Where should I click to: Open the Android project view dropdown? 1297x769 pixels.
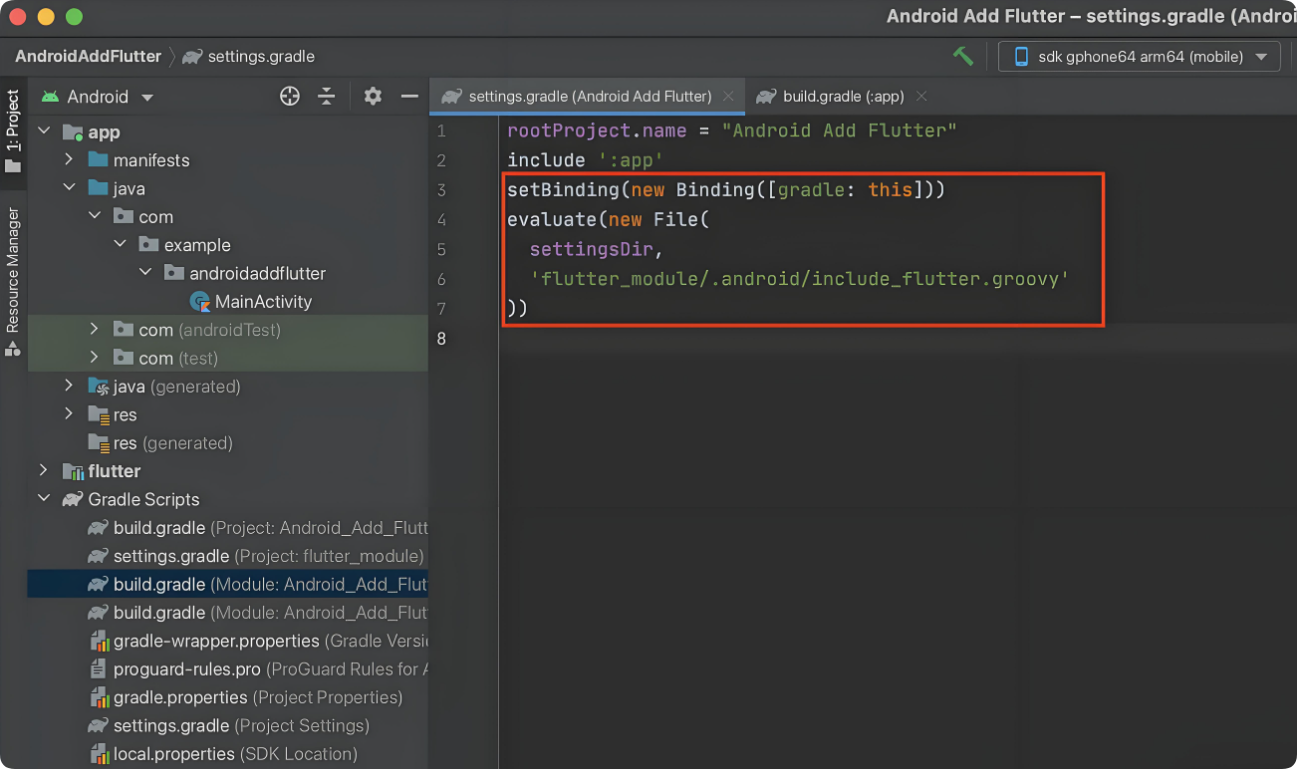98,97
